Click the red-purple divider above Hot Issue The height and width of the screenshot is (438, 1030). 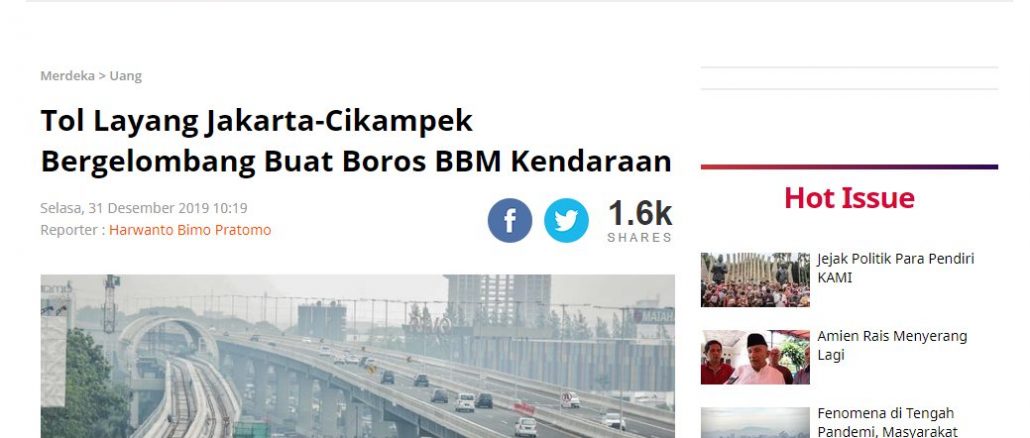point(849,167)
